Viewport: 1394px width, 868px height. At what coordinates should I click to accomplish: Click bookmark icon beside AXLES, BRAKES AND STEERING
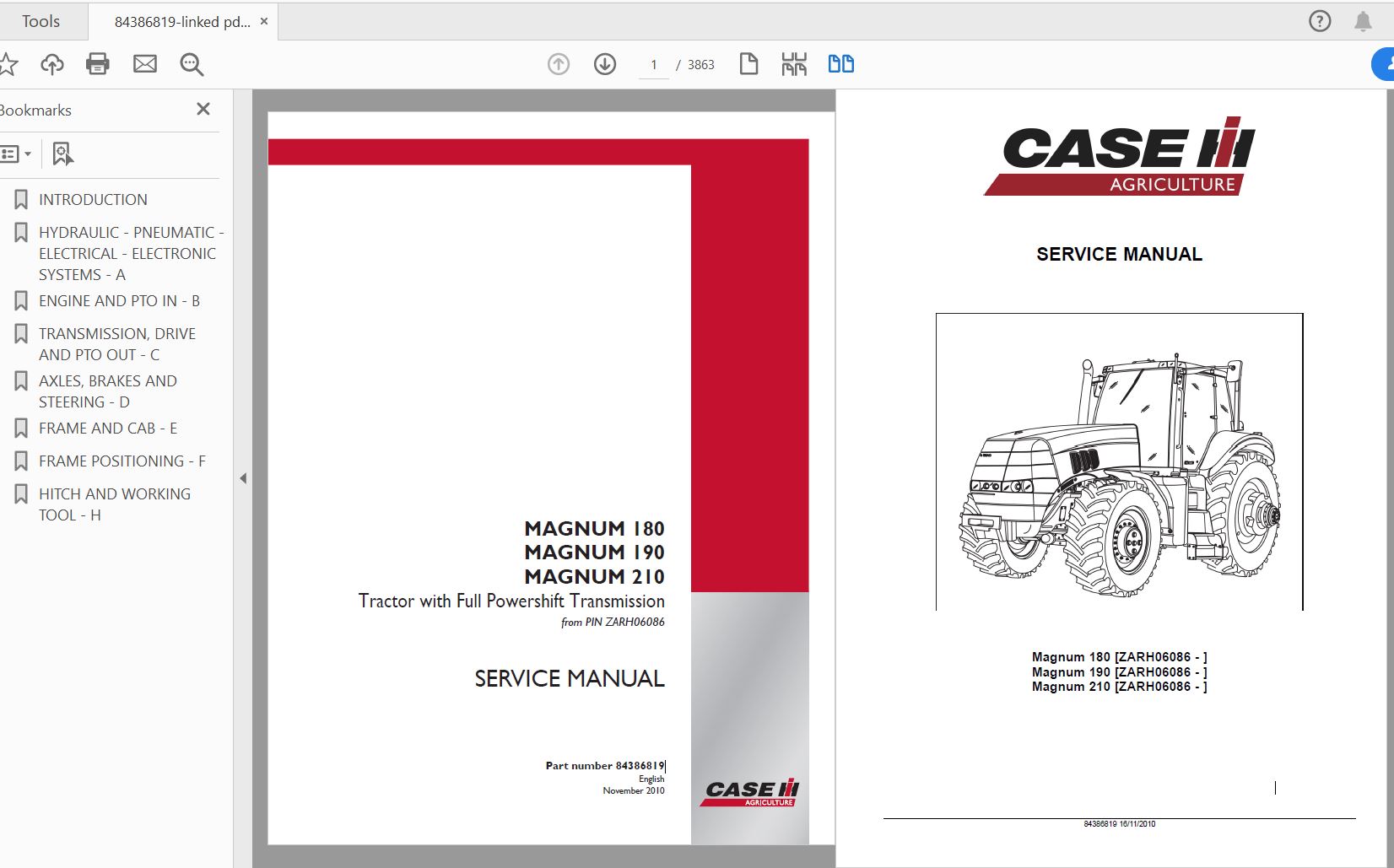click(x=21, y=381)
